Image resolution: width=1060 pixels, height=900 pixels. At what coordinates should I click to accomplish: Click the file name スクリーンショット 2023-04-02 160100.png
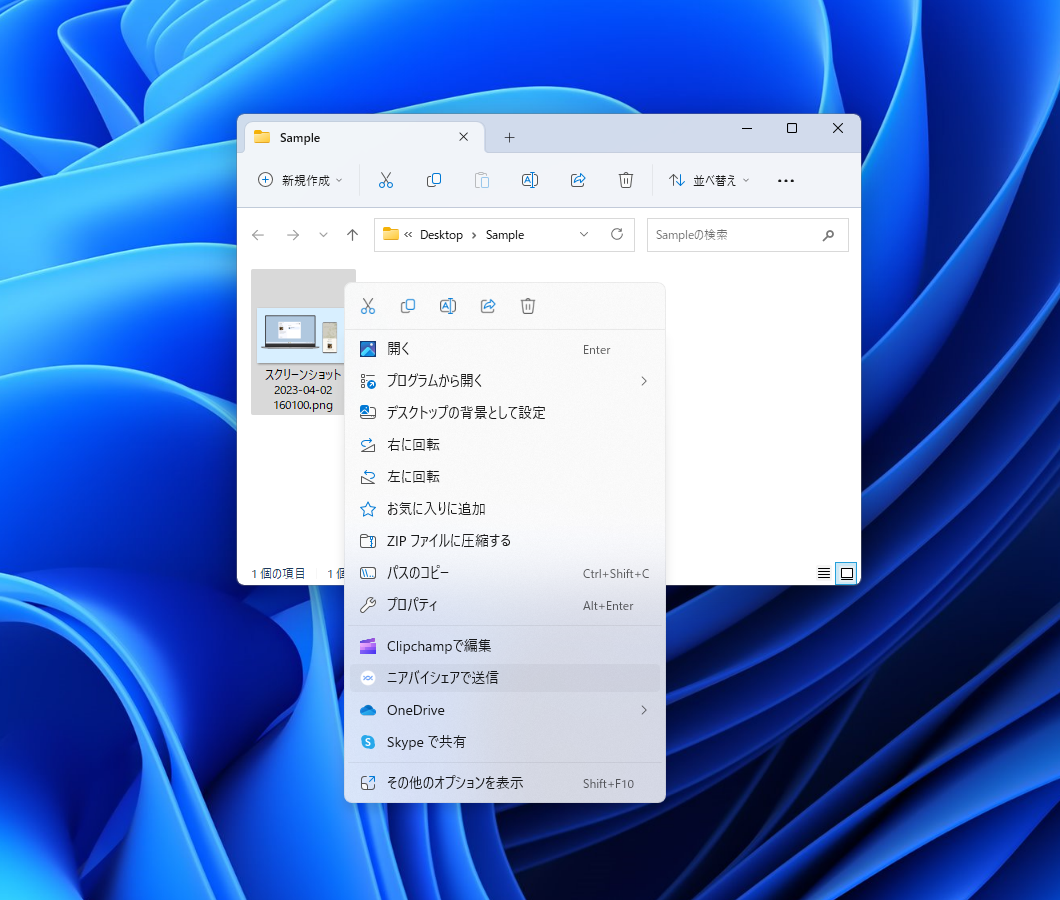point(303,389)
